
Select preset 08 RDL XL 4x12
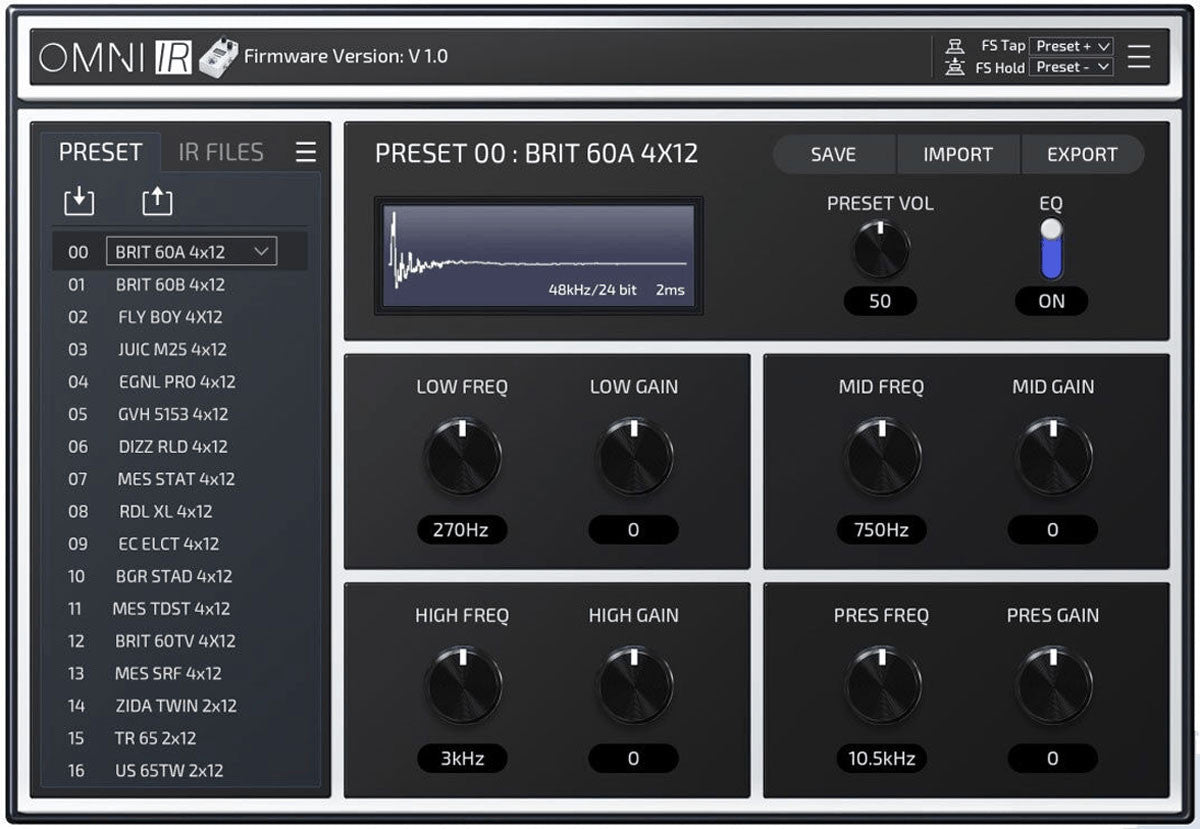pos(180,511)
